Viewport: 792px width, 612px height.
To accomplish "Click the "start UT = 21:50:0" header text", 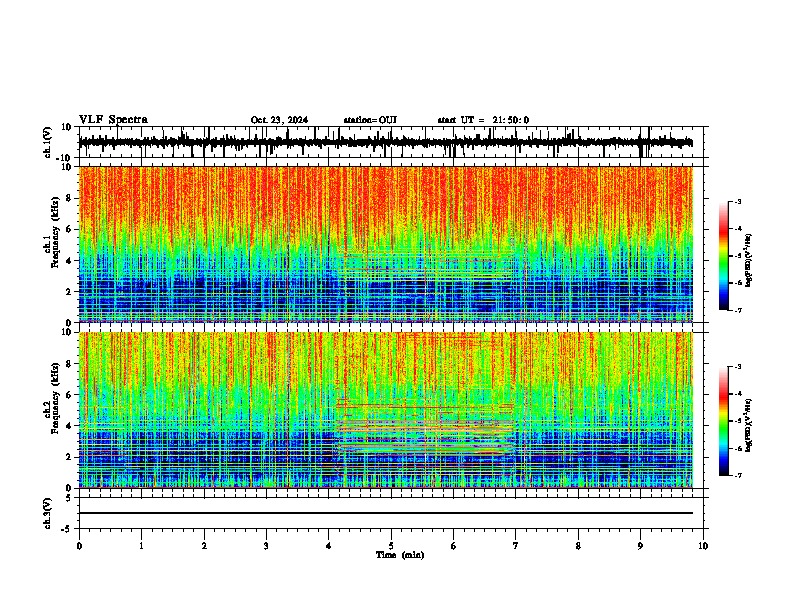I will (483, 120).
